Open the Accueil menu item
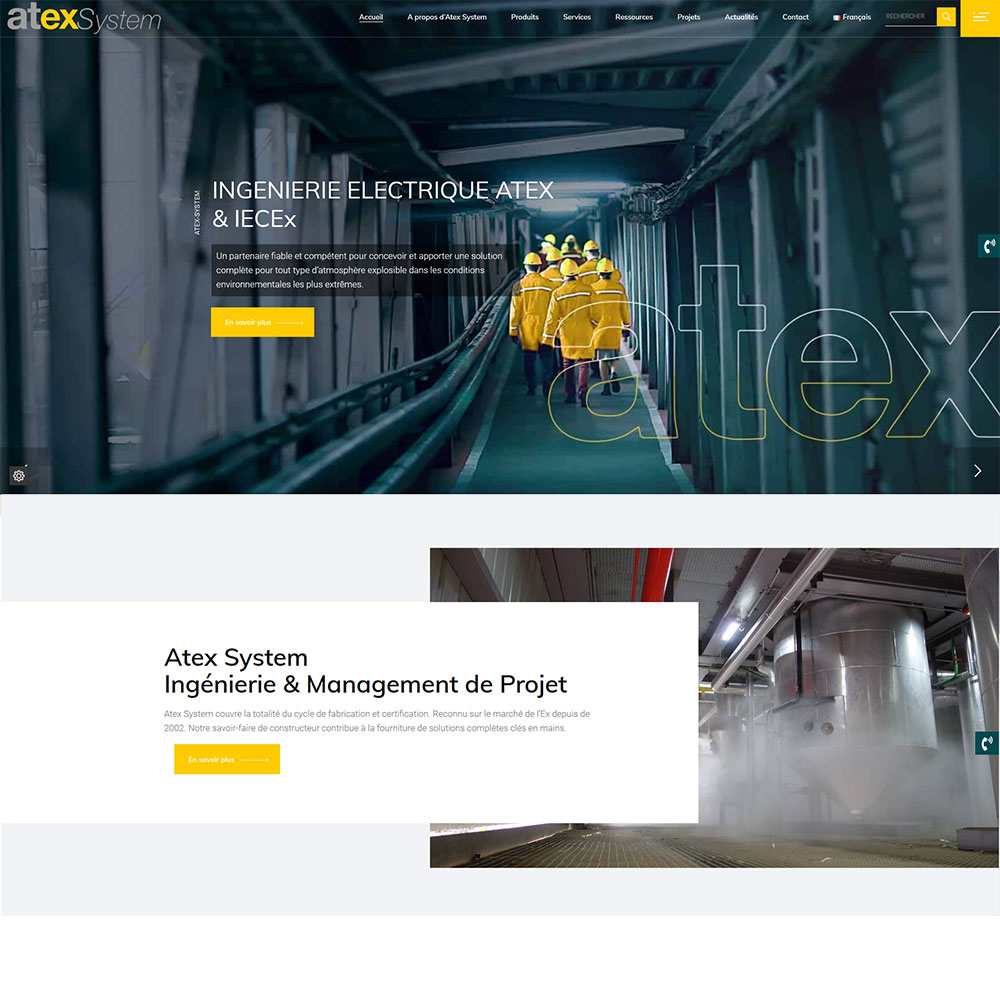The height and width of the screenshot is (1000, 1000). tap(371, 17)
